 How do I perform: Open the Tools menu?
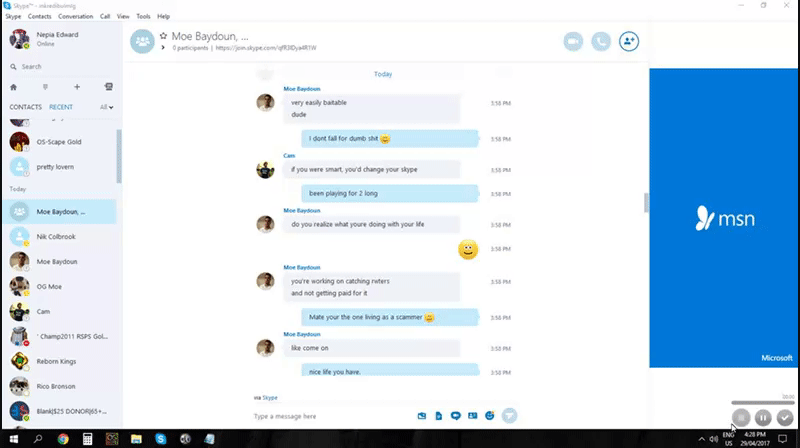[143, 16]
